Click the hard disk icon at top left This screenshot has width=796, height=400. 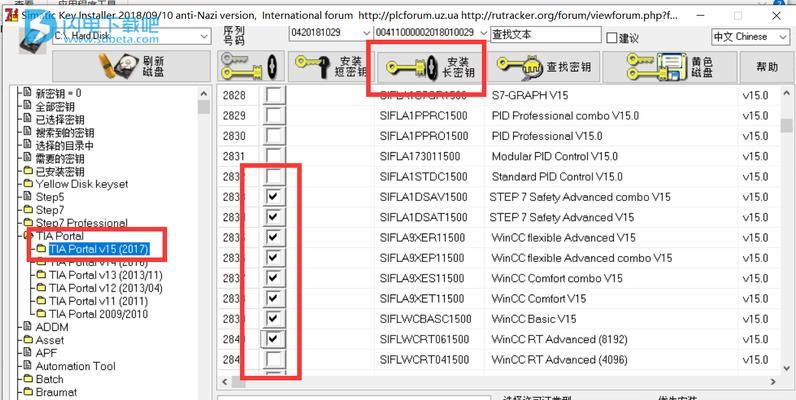[x=32, y=41]
